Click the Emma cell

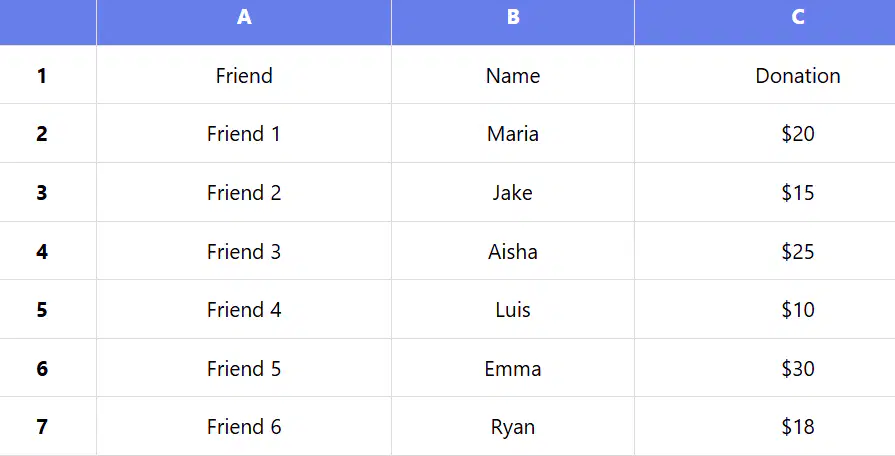pos(513,368)
